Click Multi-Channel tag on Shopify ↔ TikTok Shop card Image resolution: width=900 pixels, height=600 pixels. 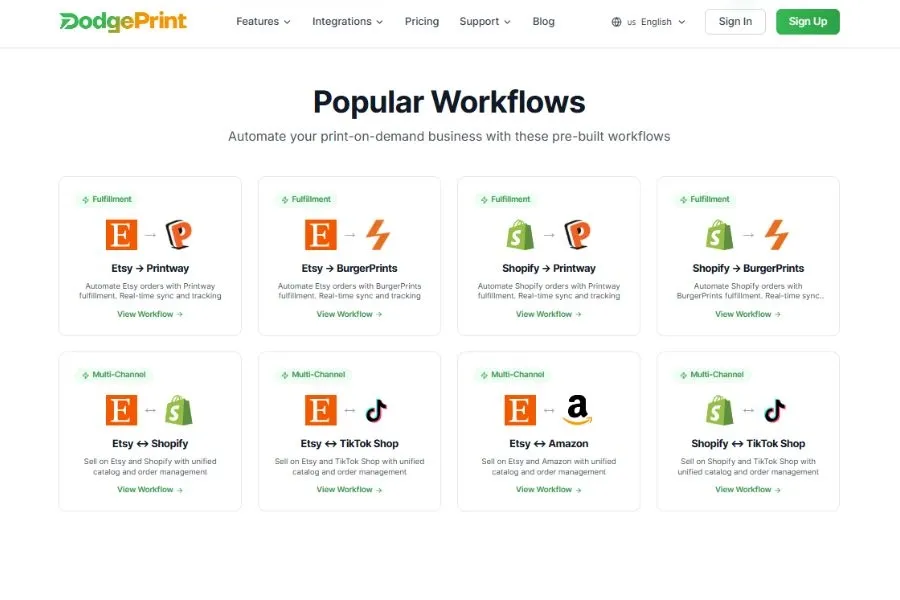coord(711,375)
